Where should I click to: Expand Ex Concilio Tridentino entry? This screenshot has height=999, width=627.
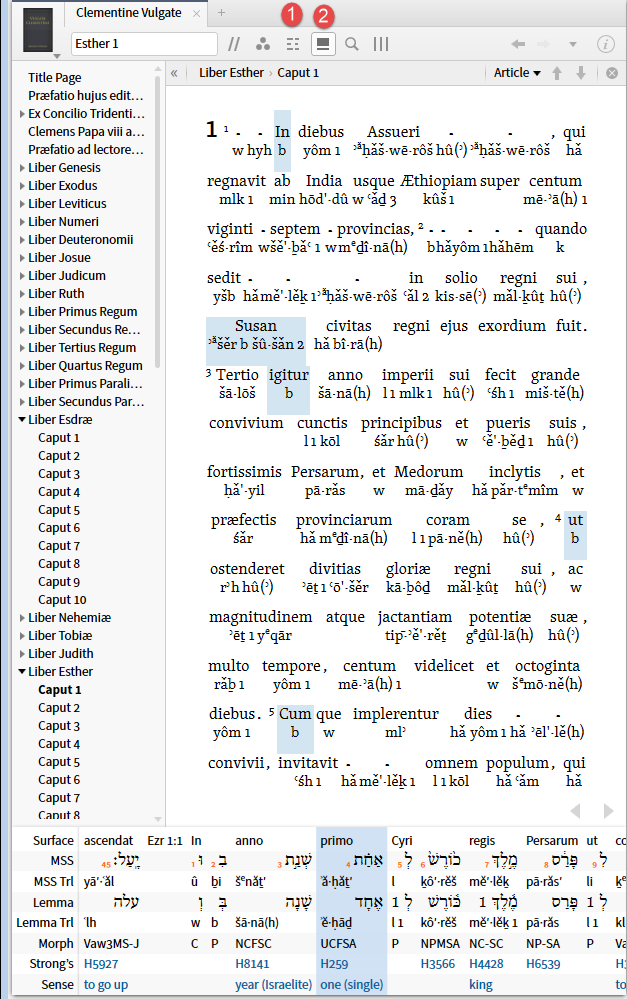tap(22, 114)
